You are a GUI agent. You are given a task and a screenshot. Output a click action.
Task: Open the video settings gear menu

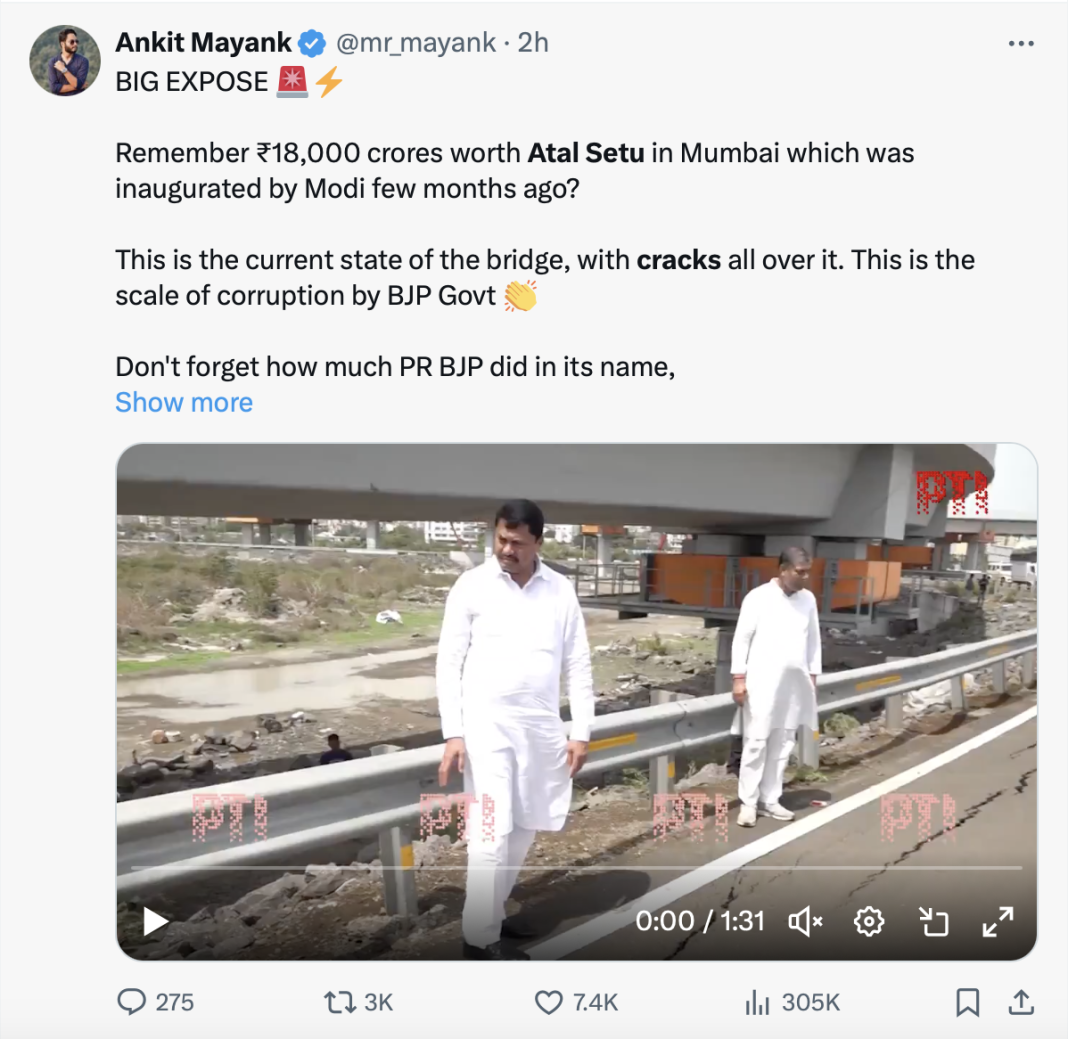[869, 921]
